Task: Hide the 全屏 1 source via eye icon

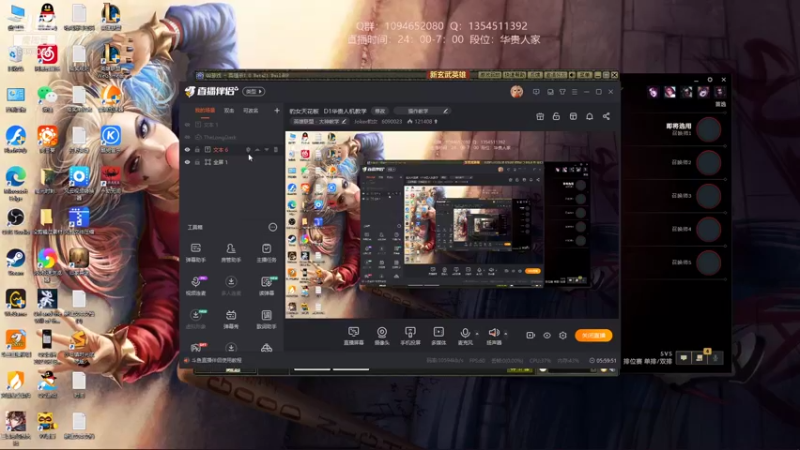Action: [x=187, y=162]
